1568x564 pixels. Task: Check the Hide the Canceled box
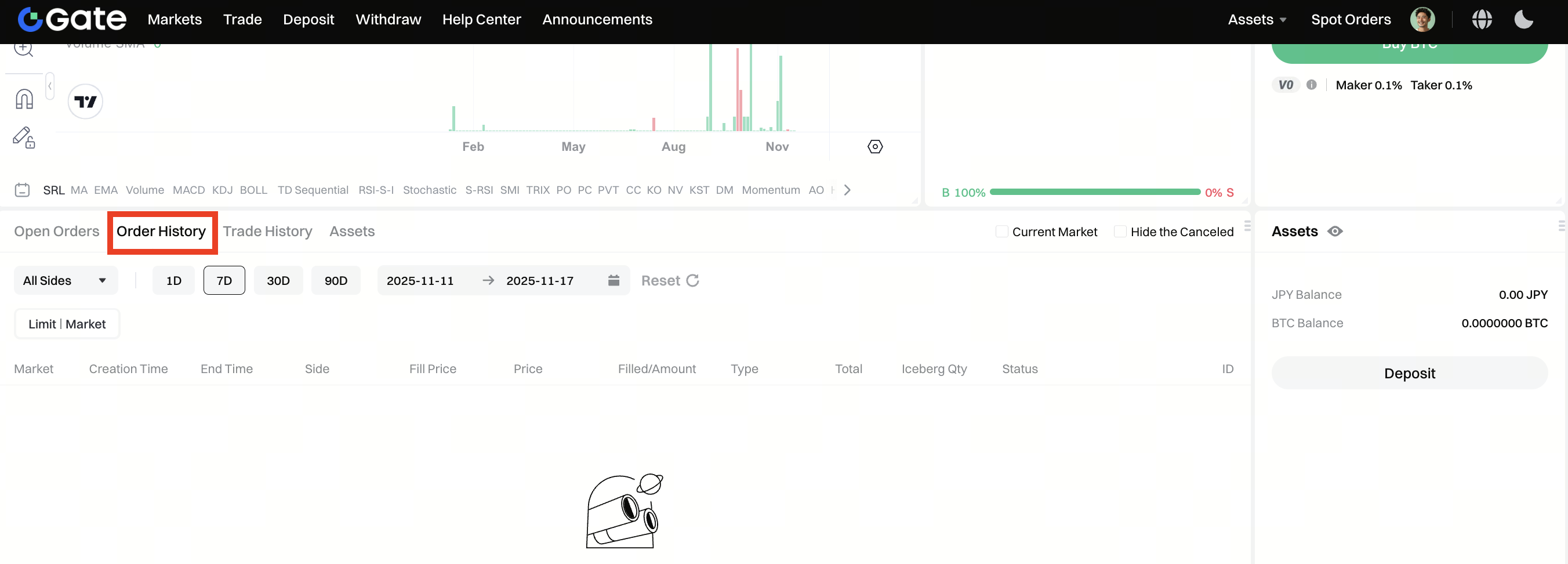click(x=1119, y=232)
